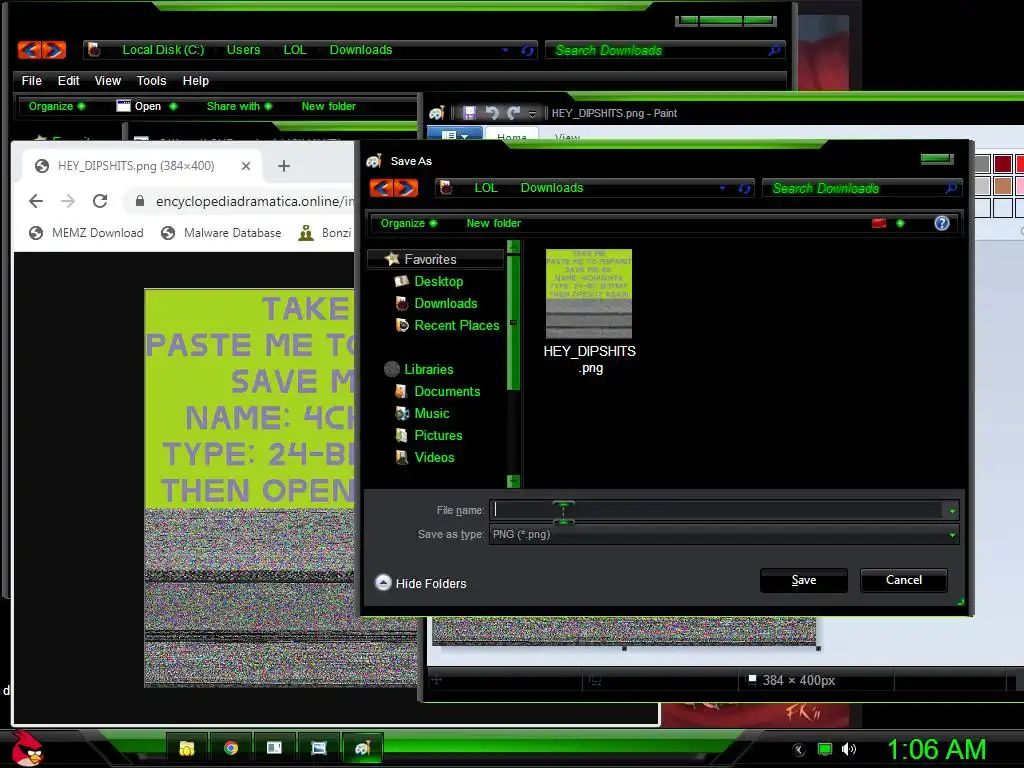
Task: Pick the dark red color swatch in Paint
Action: 1003,163
